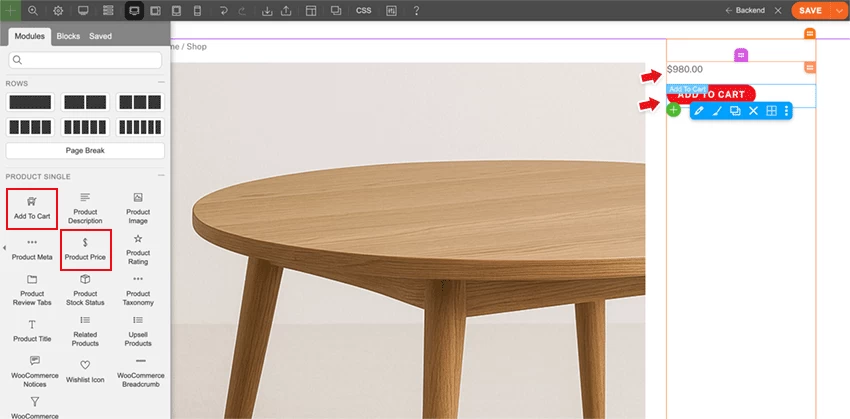Image resolution: width=850 pixels, height=419 pixels.
Task: Select the three-column row layout
Action: [x=140, y=102]
